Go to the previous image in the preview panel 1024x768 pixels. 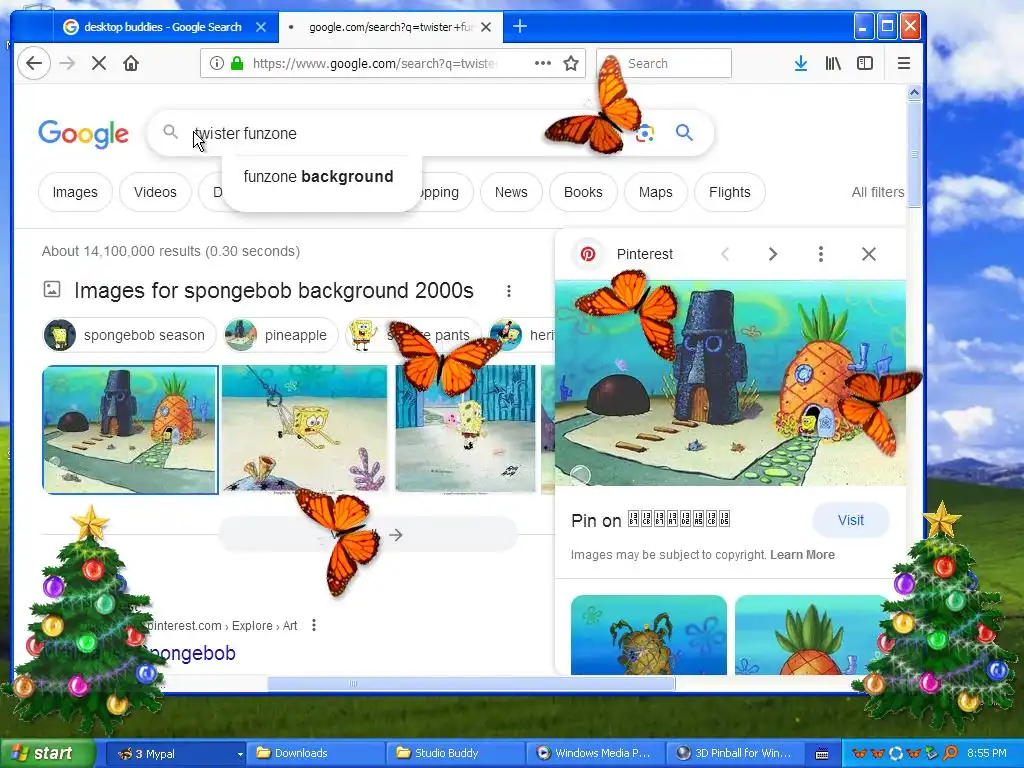(725, 254)
